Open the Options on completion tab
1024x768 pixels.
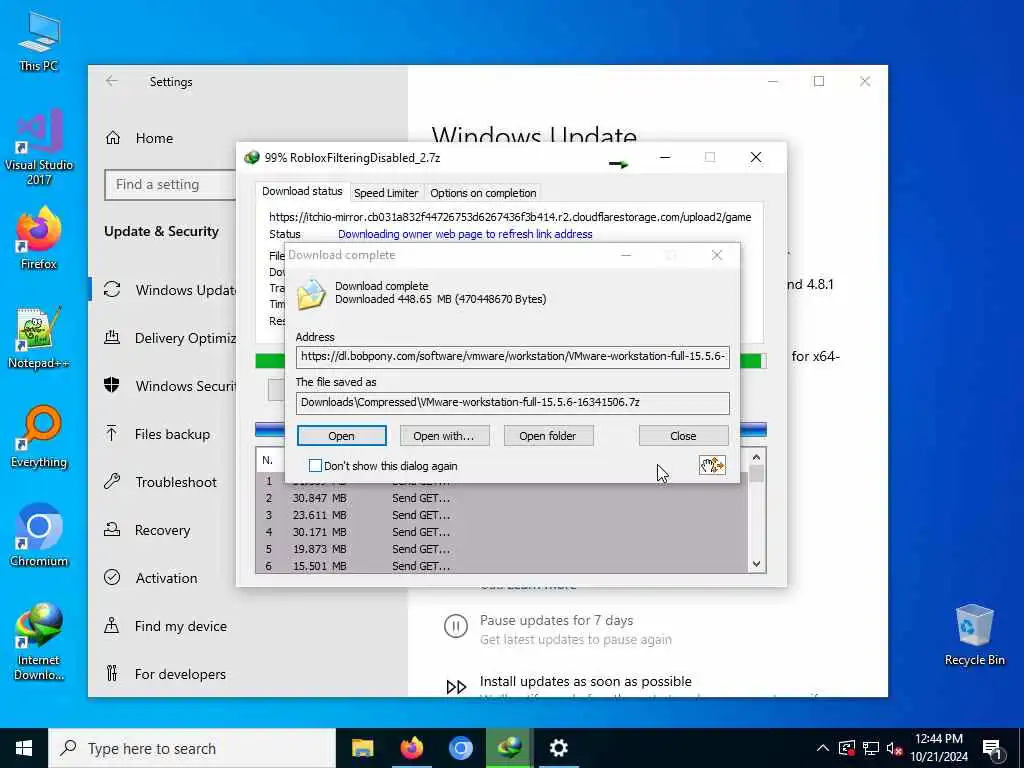pos(483,193)
